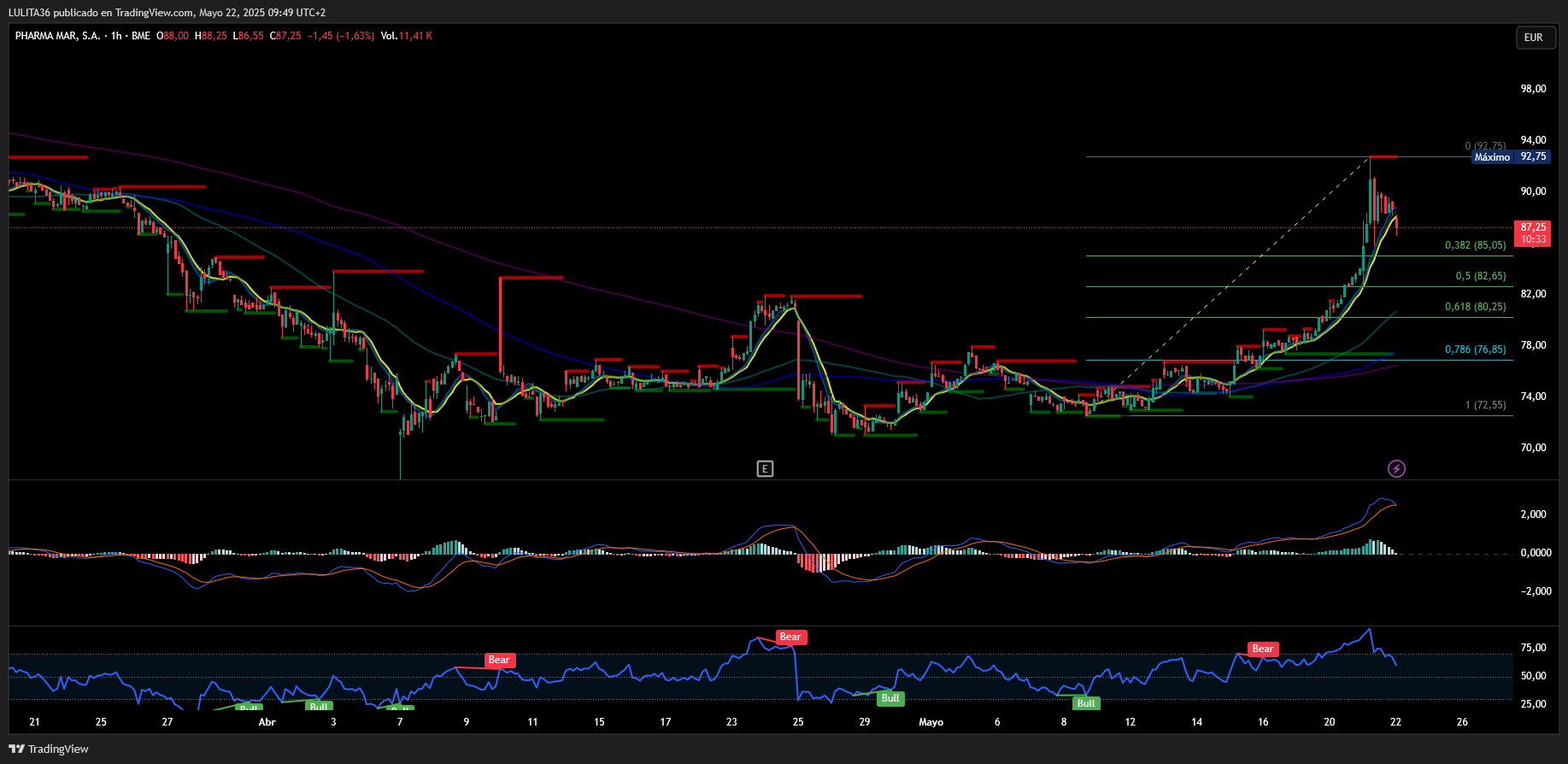Viewport: 1568px width, 764px height.
Task: Click the 'Máximo' 92,75 price label
Action: (1510, 157)
